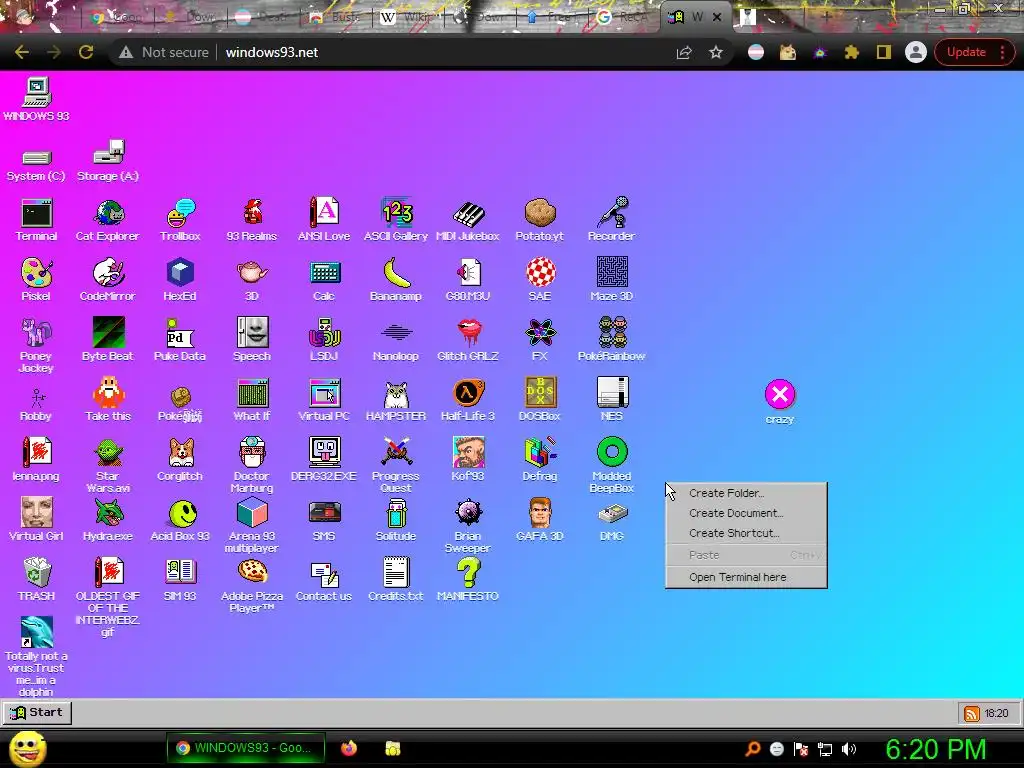Viewport: 1024px width, 768px height.
Task: Open Firefox from the OS taskbar
Action: click(x=349, y=748)
